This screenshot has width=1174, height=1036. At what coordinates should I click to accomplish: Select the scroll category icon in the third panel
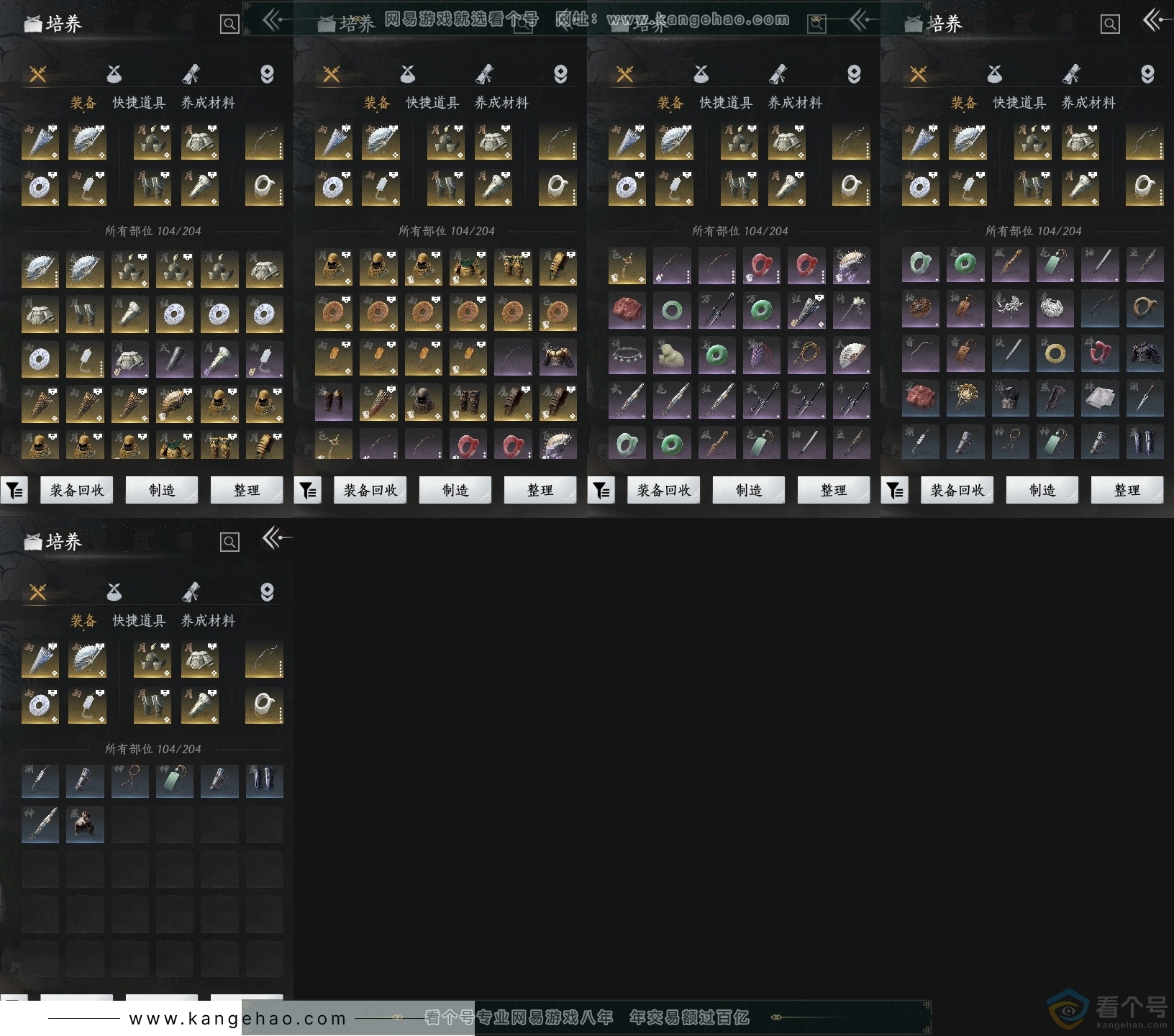coord(778,74)
